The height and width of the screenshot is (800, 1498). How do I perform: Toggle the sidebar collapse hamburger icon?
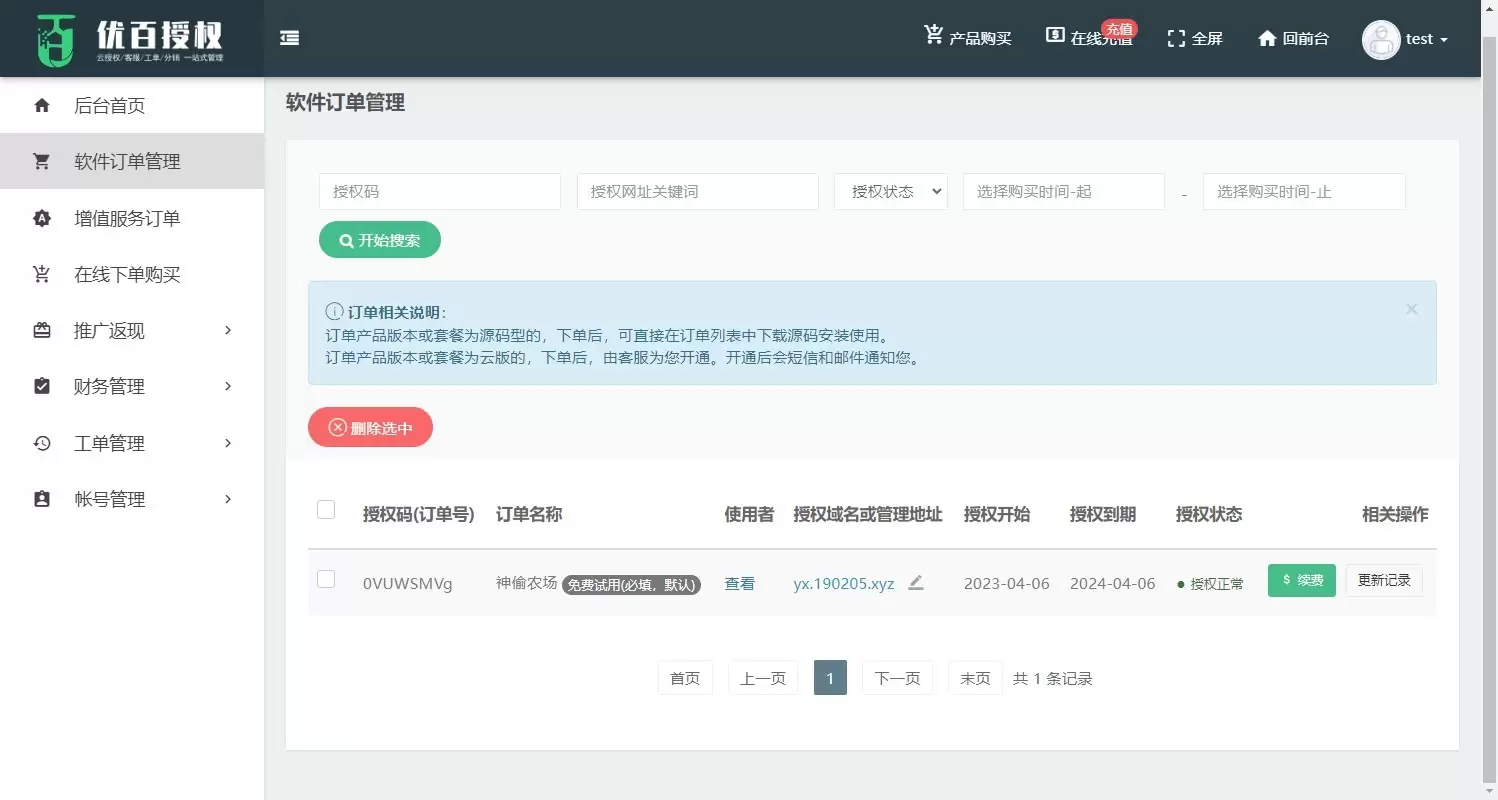point(290,38)
